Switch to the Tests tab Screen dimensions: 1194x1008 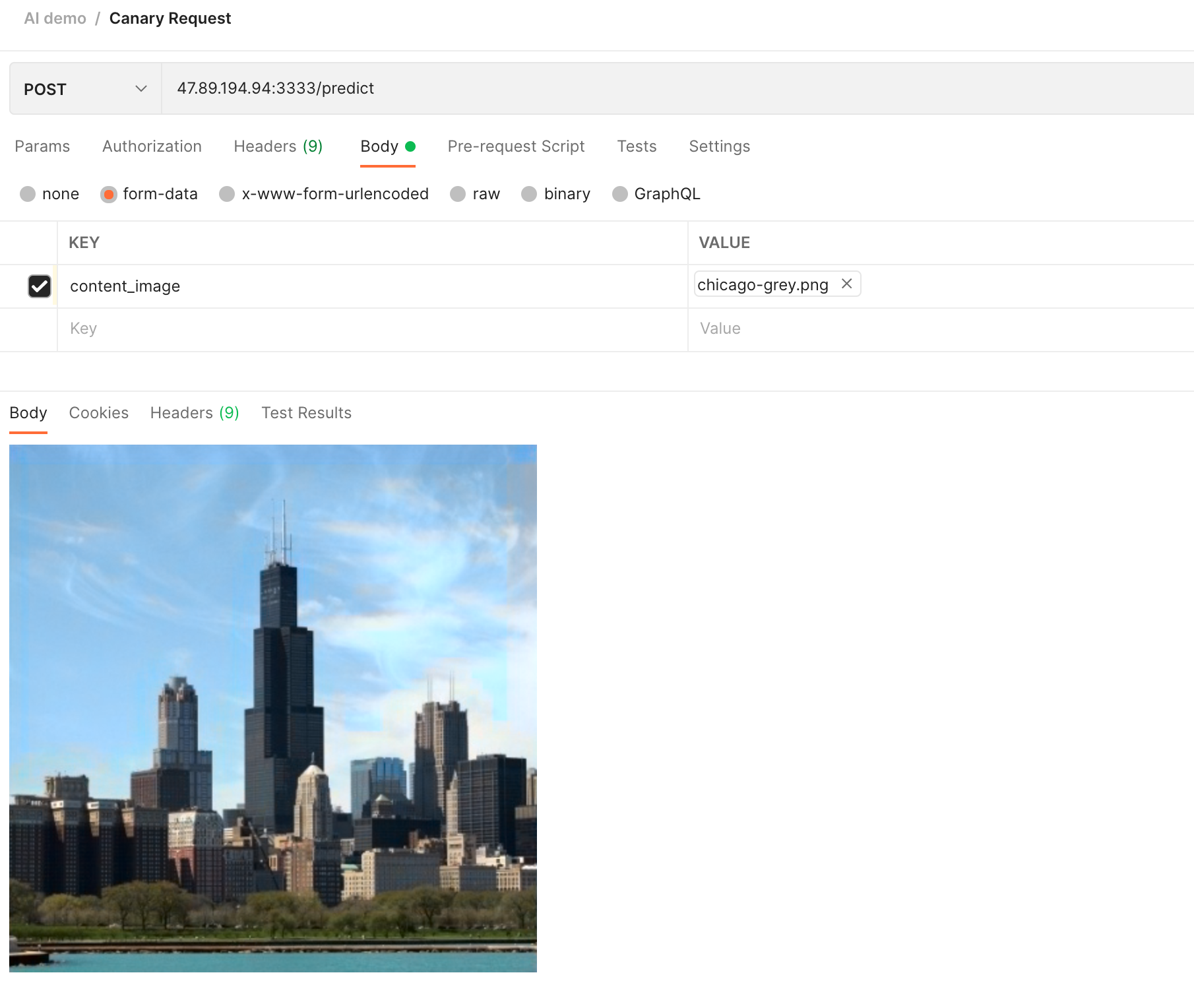click(637, 146)
